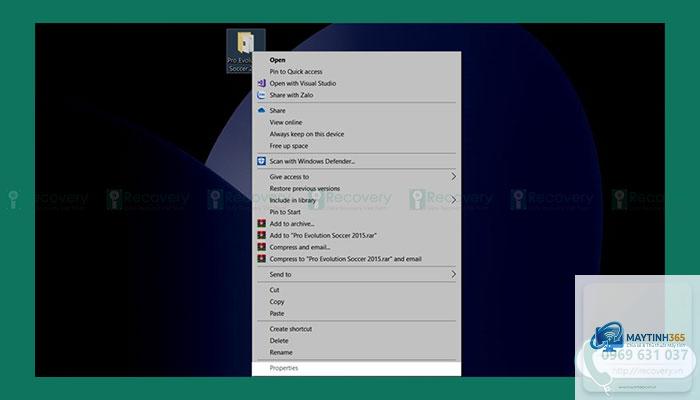
Task: Click the Zalo icon in the context menu
Action: (262, 95)
